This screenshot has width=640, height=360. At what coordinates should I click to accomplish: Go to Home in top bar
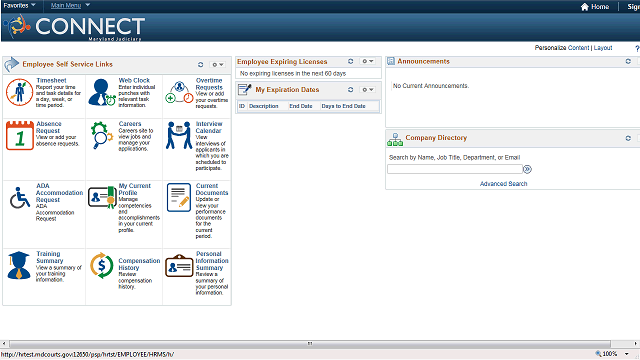click(x=600, y=7)
